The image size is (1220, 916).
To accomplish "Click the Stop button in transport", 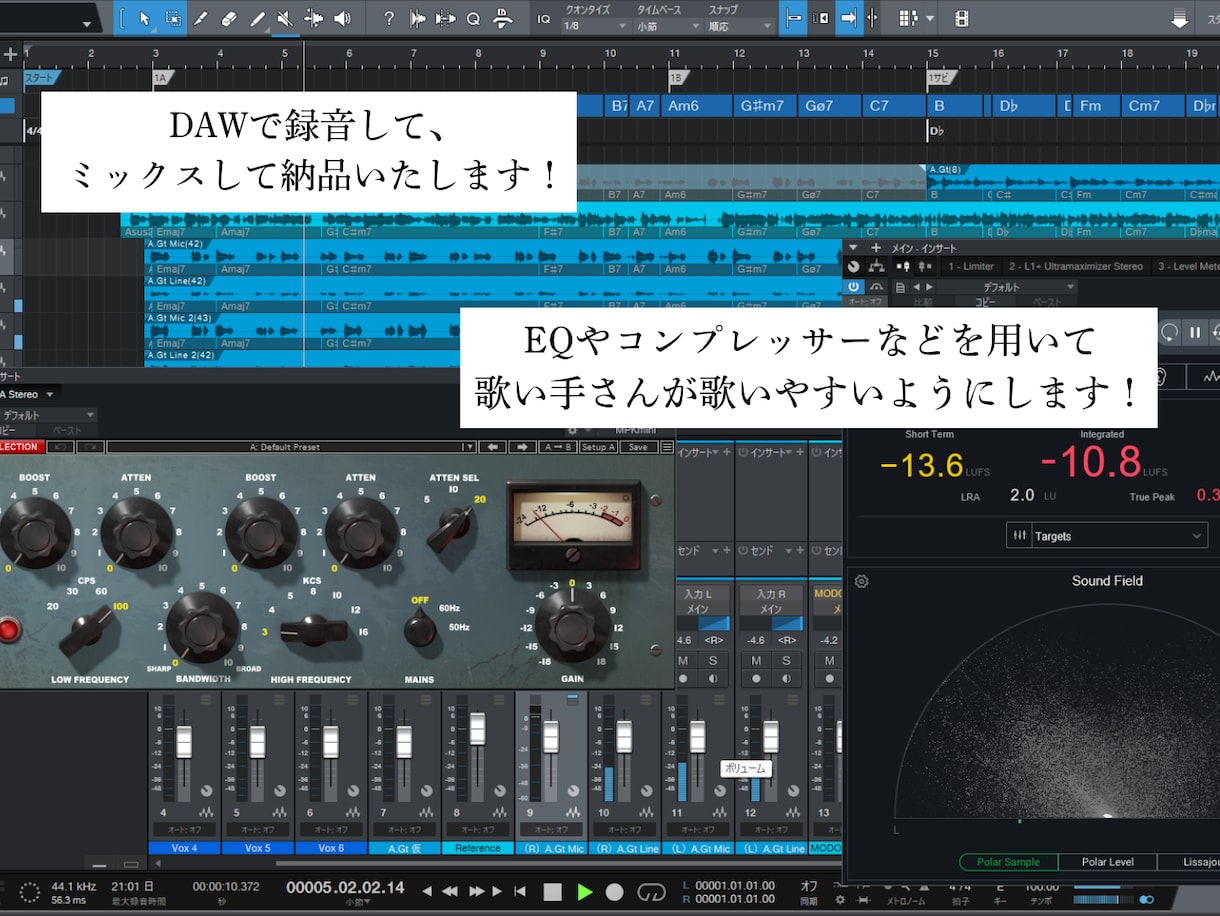I will click(x=552, y=891).
